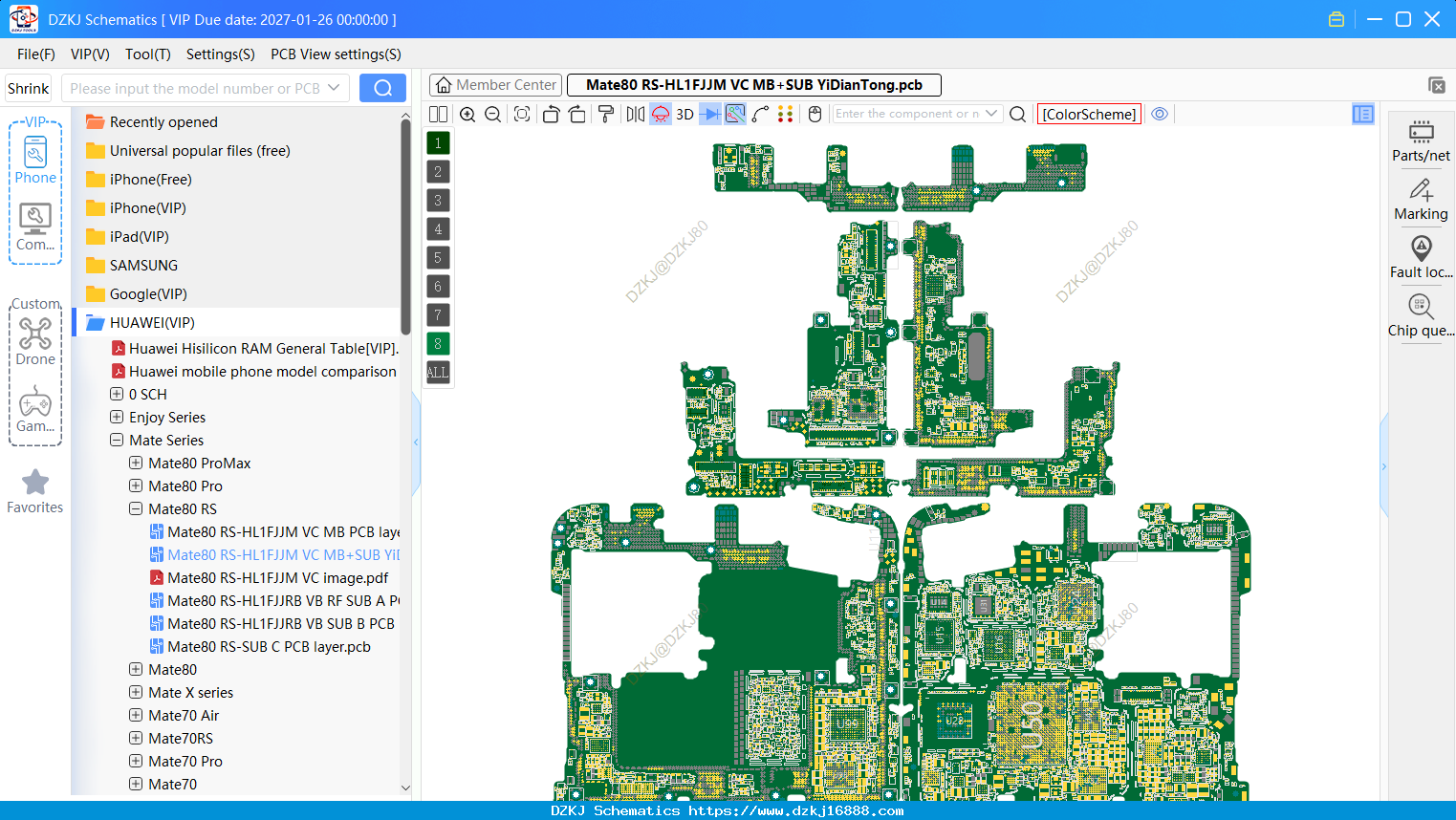Screen dimensions: 1456x820
Task: Open PCB View settings(S) menu
Action: point(336,54)
